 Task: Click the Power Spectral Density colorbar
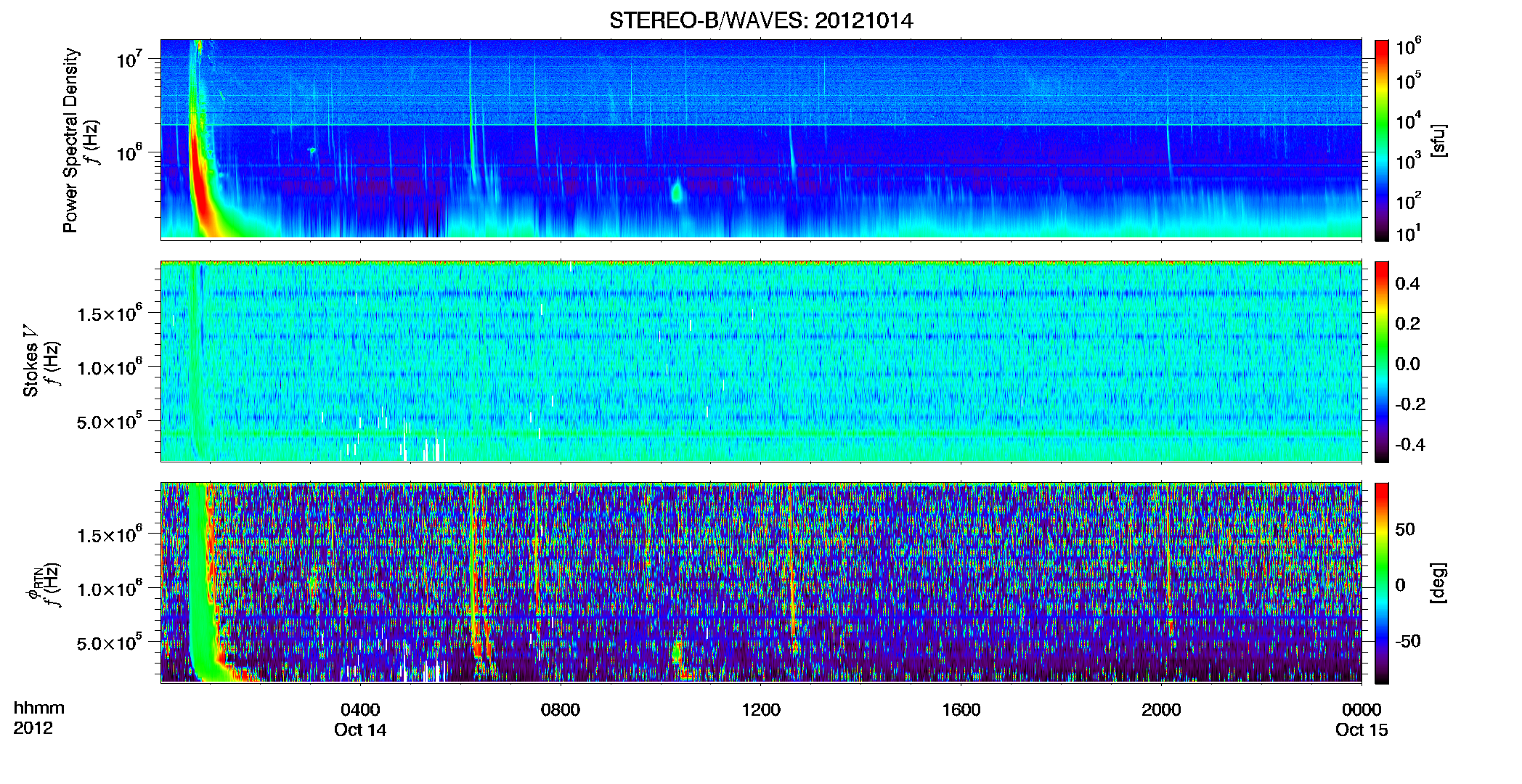point(1382,140)
